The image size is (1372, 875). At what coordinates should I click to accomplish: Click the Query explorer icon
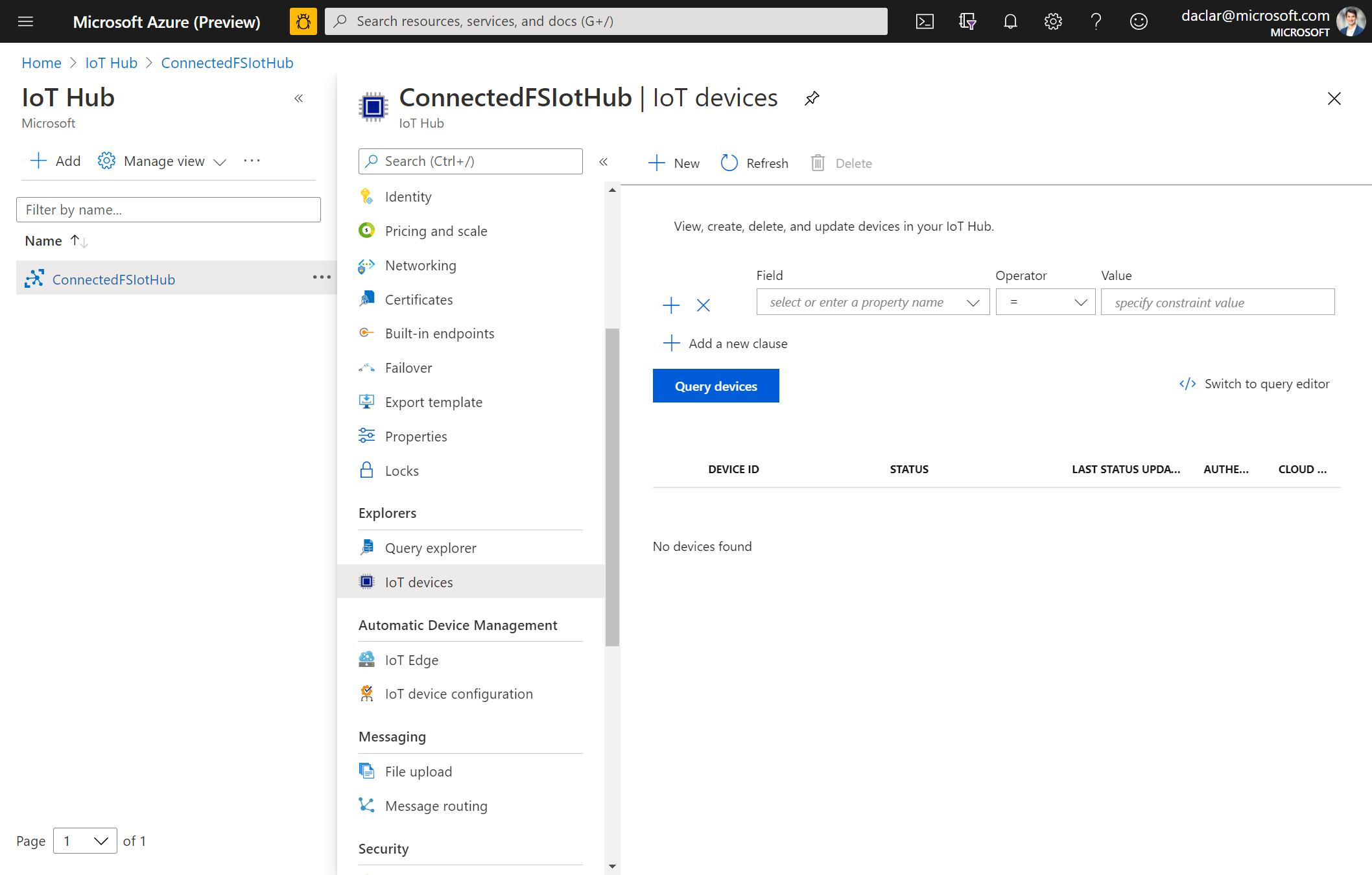click(x=367, y=547)
